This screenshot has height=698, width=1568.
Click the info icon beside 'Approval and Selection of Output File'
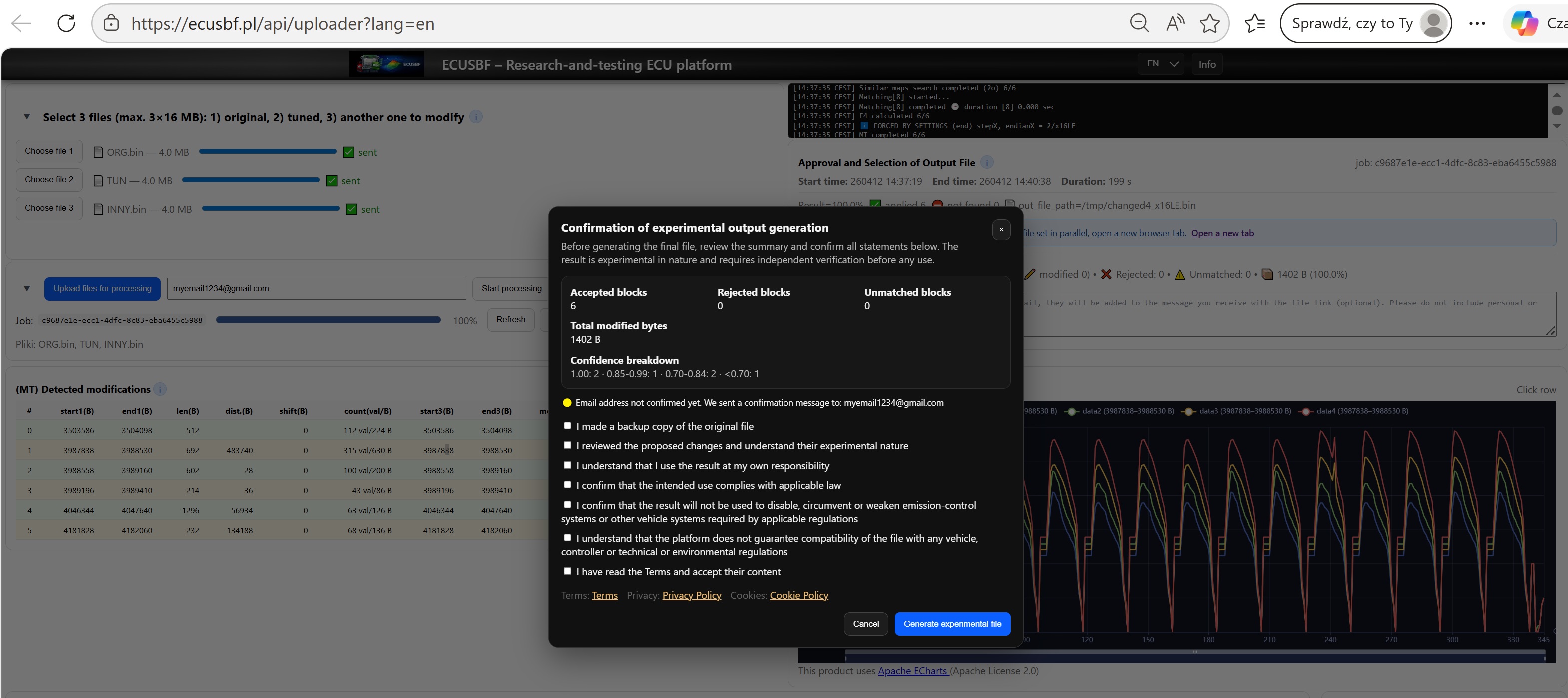tap(987, 162)
